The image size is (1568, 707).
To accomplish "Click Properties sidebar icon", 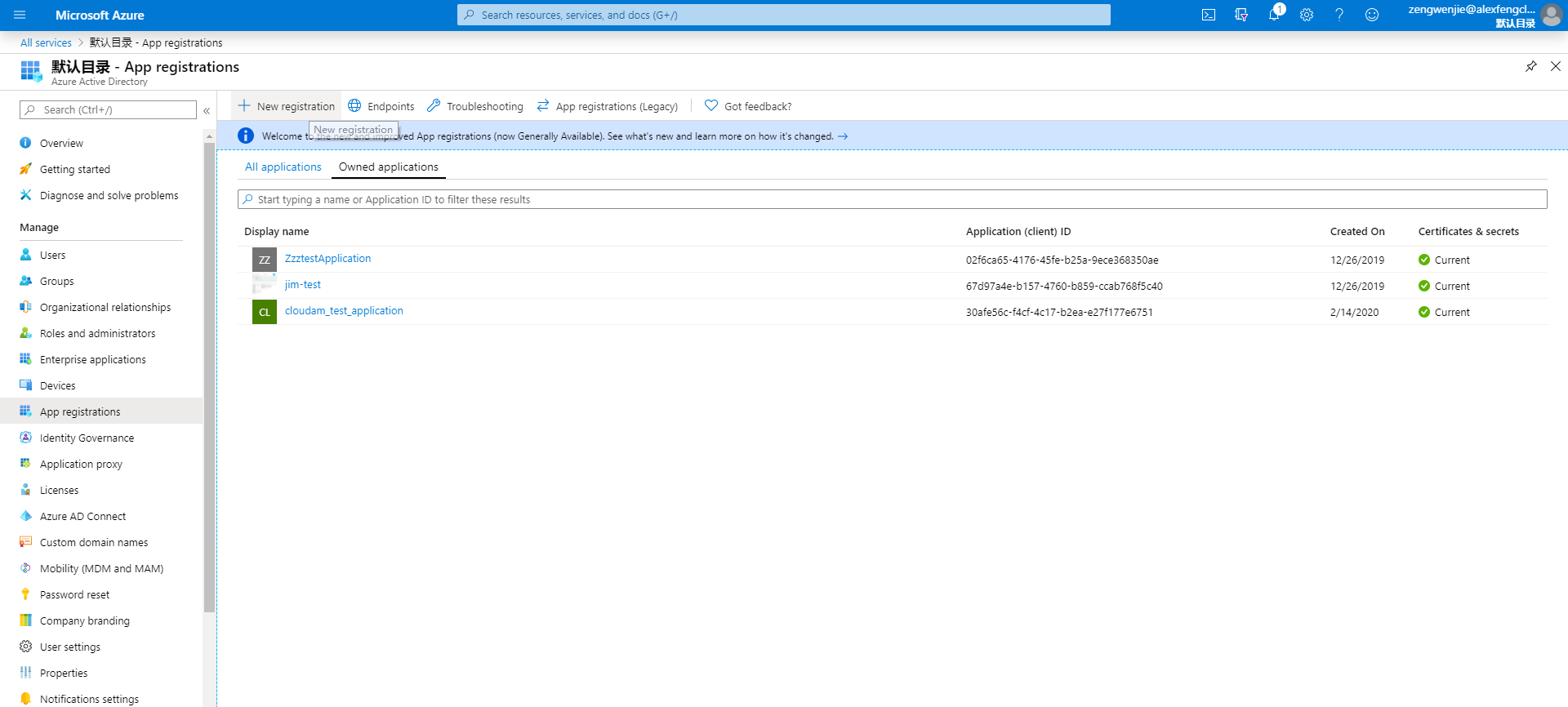I will [25, 673].
